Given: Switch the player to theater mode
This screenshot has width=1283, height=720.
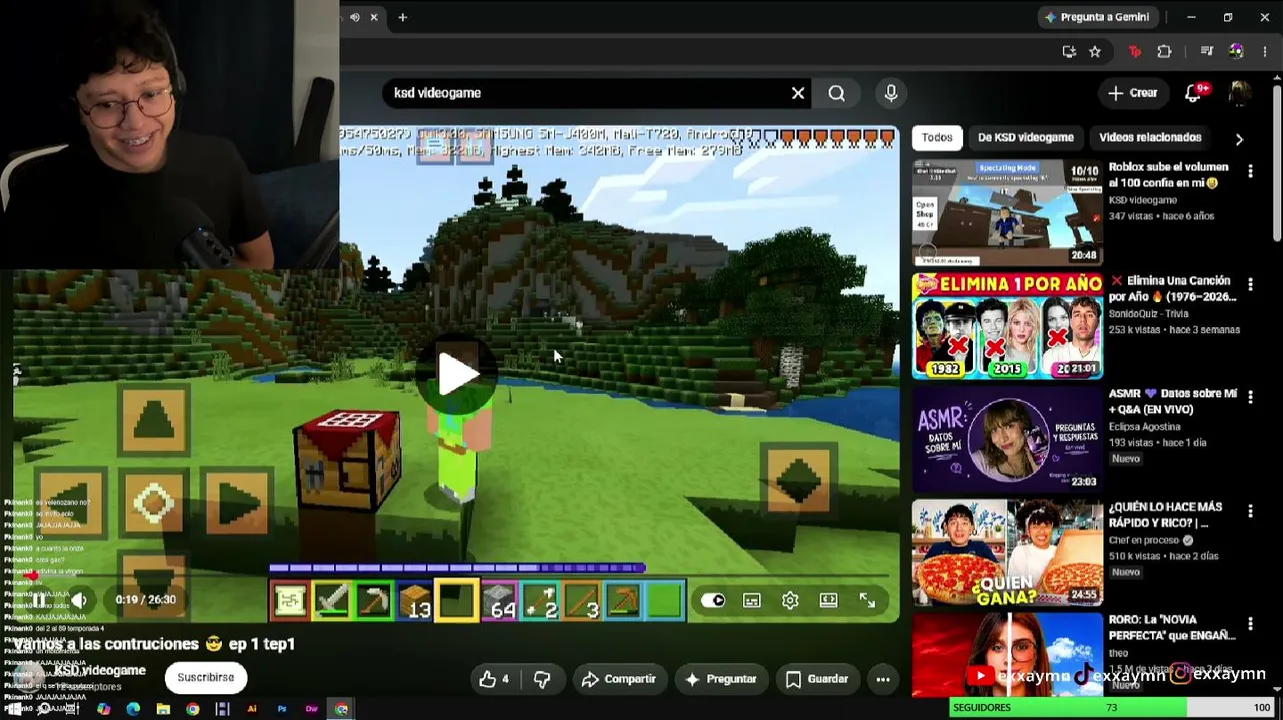Looking at the screenshot, I should tap(829, 600).
